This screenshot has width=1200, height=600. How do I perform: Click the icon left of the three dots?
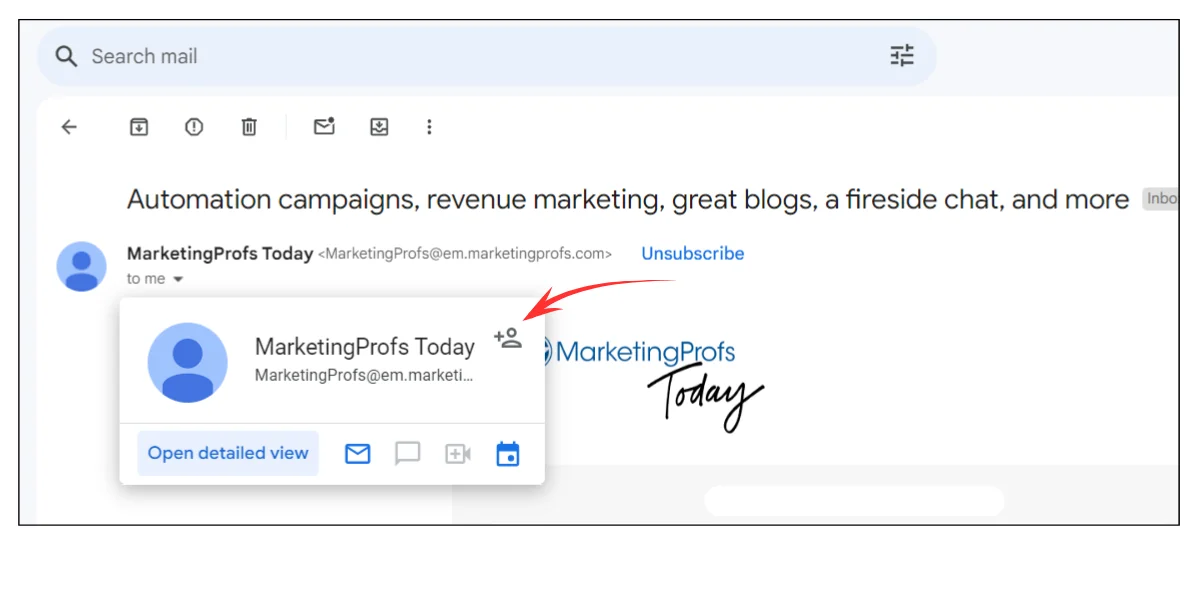click(379, 127)
